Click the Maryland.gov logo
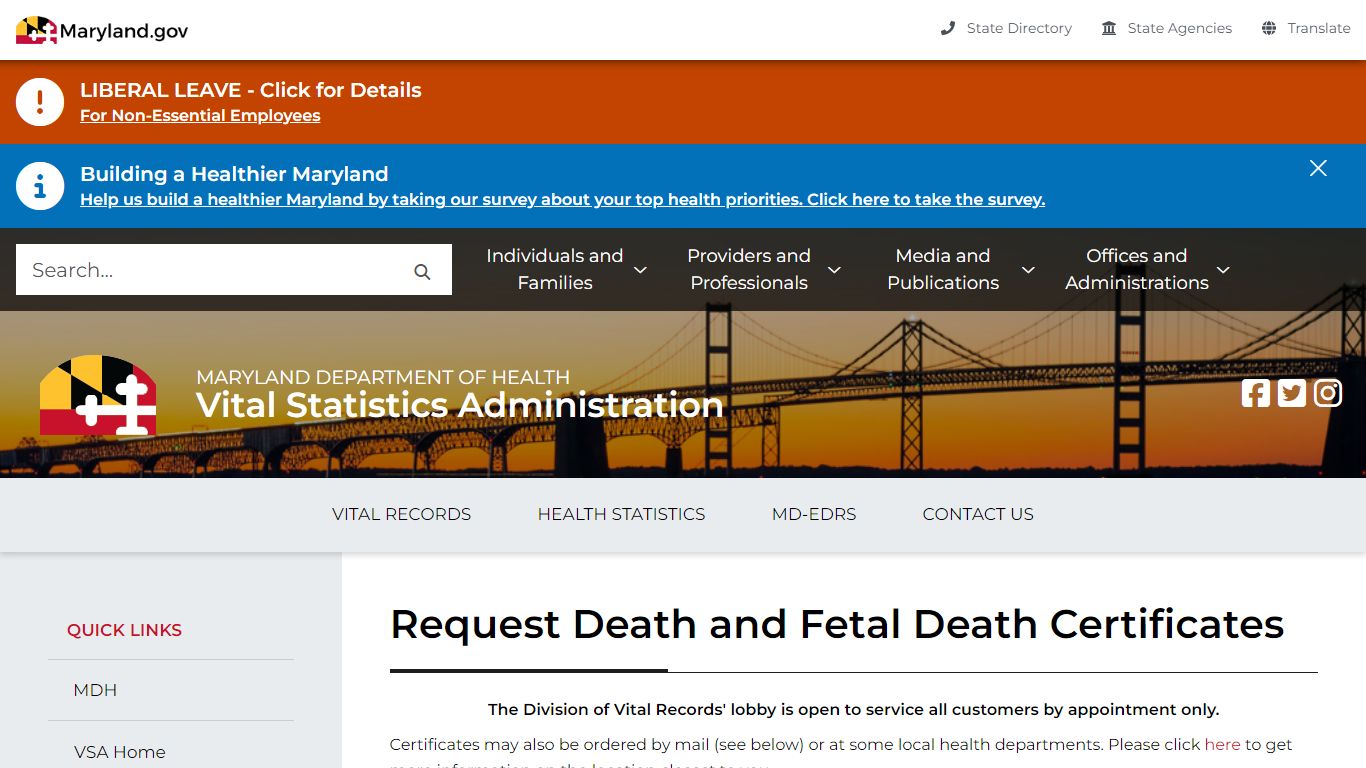 102,30
